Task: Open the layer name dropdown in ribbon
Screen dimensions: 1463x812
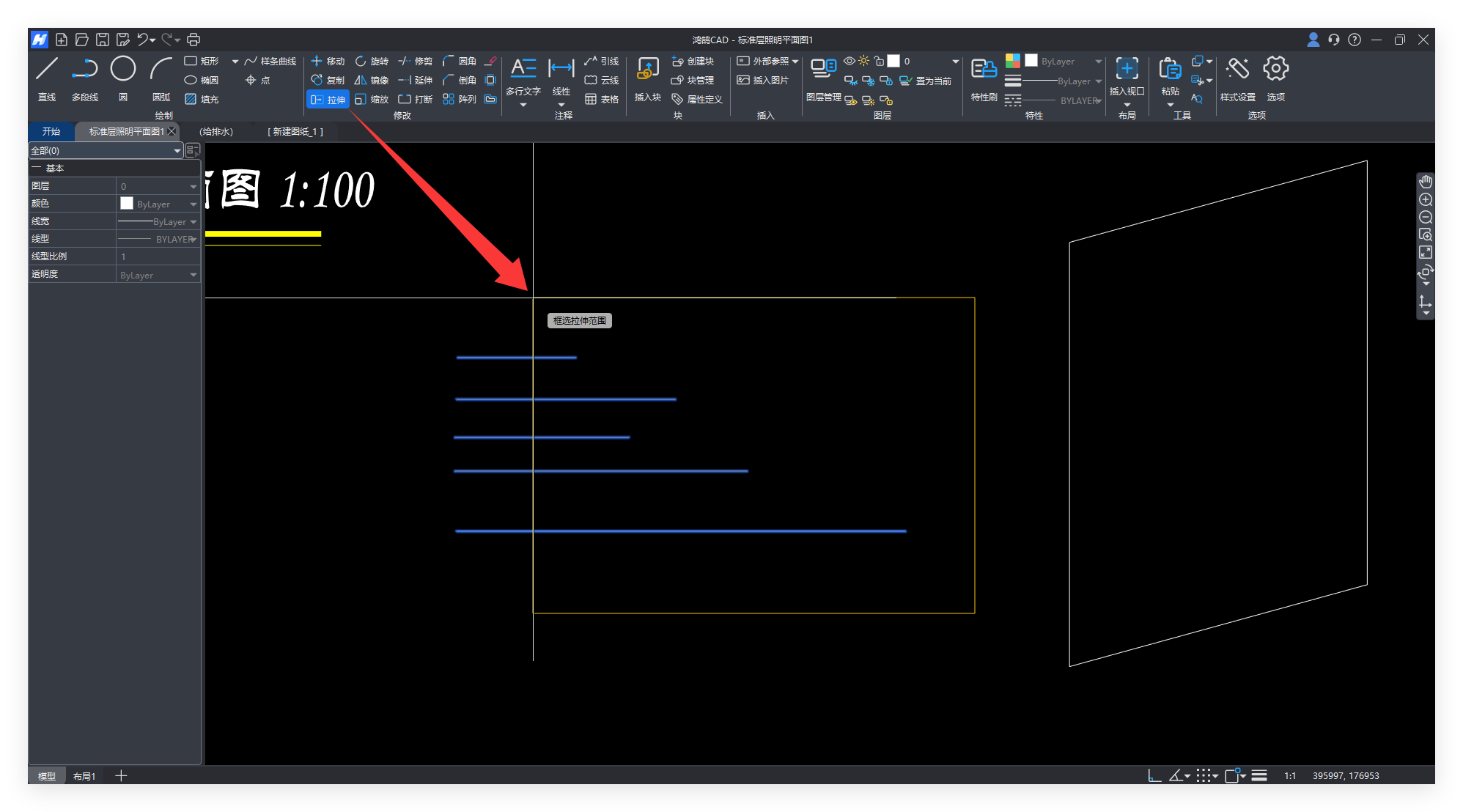Action: 955,62
